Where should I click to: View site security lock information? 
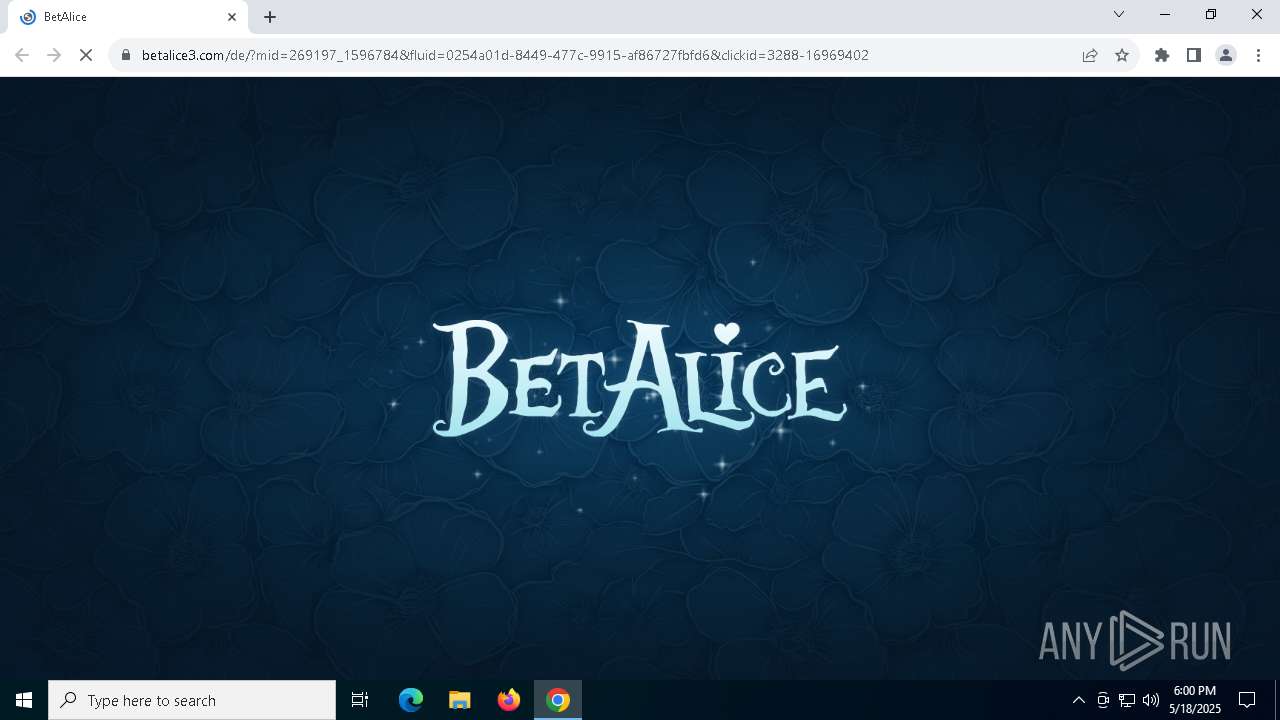[x=126, y=55]
